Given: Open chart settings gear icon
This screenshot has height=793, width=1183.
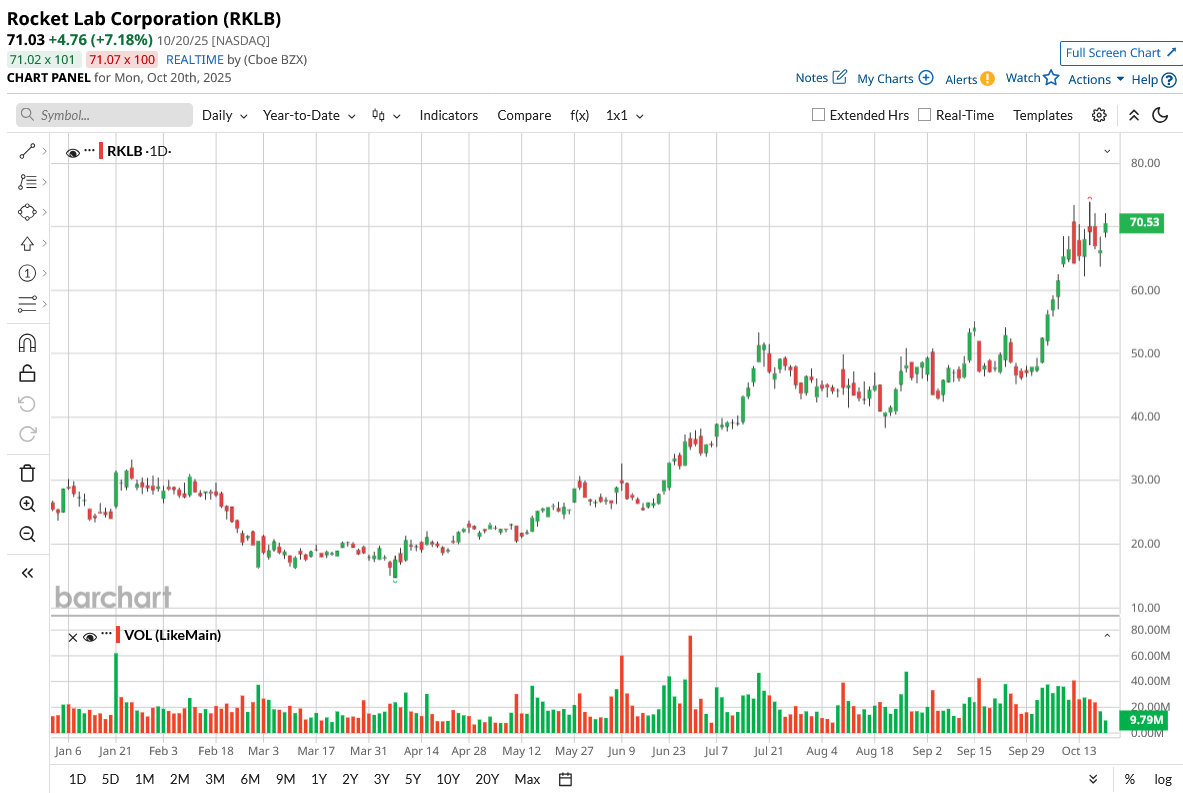Looking at the screenshot, I should pyautogui.click(x=1099, y=115).
